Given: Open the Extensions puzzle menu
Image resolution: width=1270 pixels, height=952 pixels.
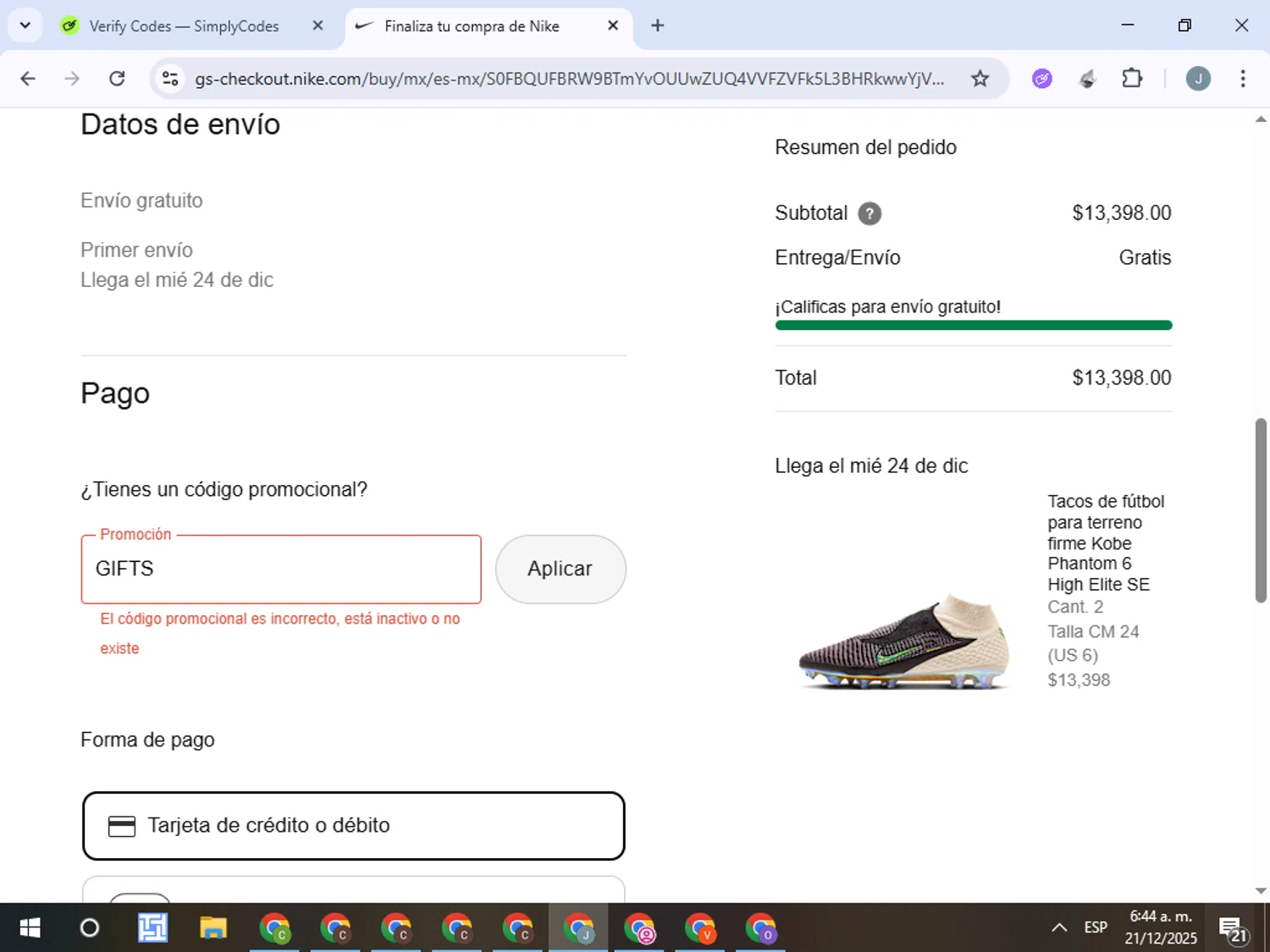Looking at the screenshot, I should [x=1132, y=79].
